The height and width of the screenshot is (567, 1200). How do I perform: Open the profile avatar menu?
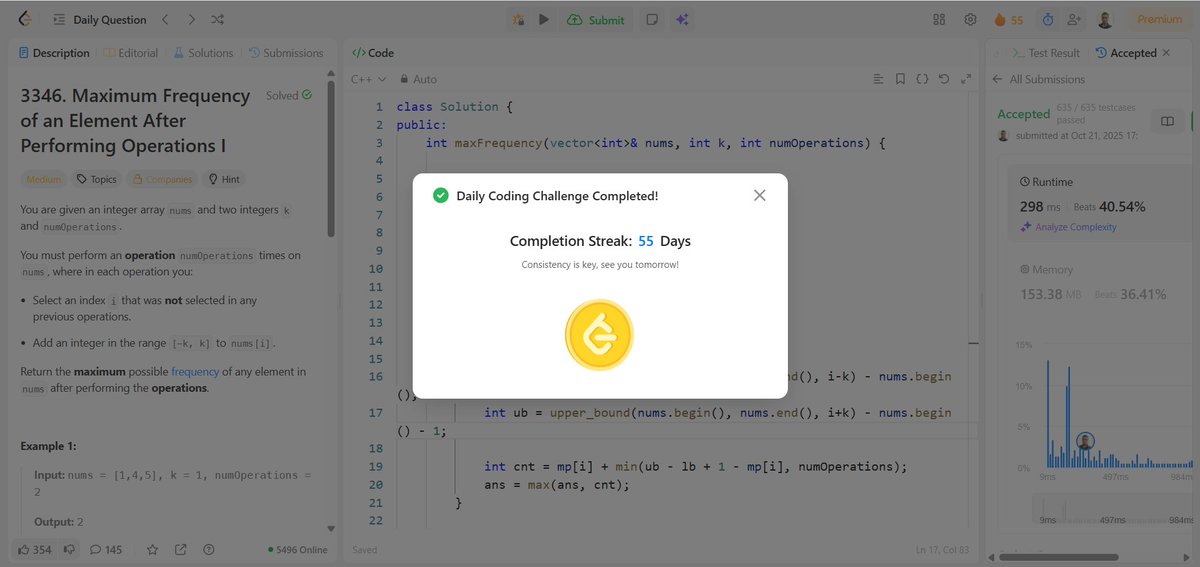[1105, 19]
